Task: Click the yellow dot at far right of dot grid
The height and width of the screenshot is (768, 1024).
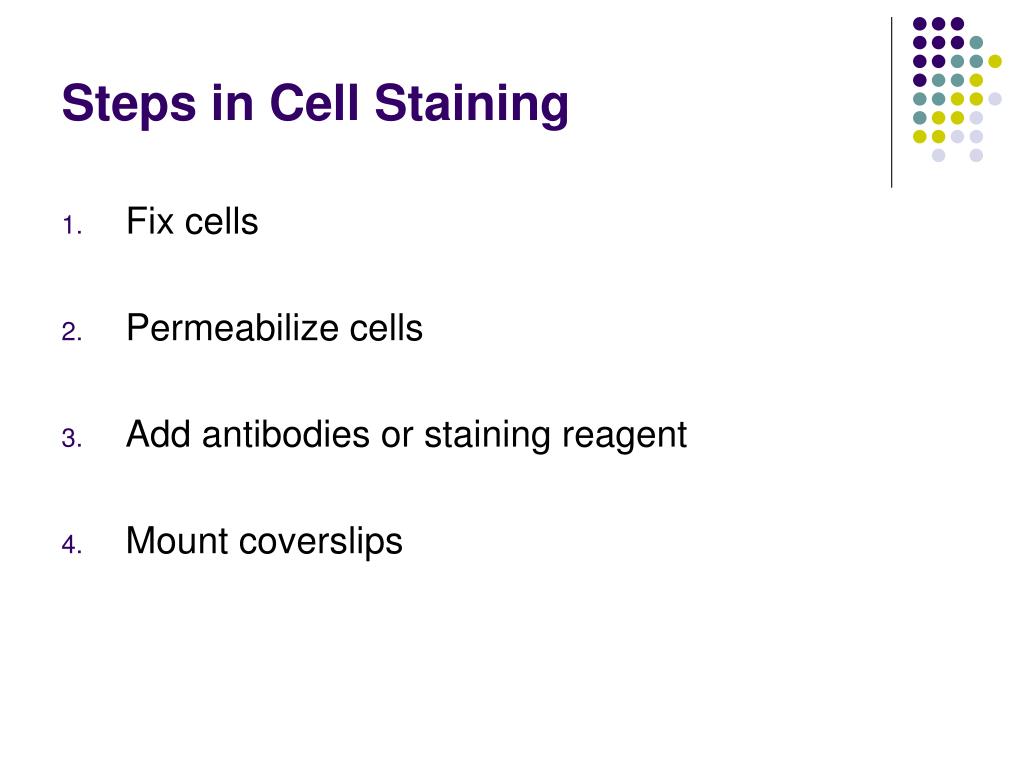Action: (995, 61)
